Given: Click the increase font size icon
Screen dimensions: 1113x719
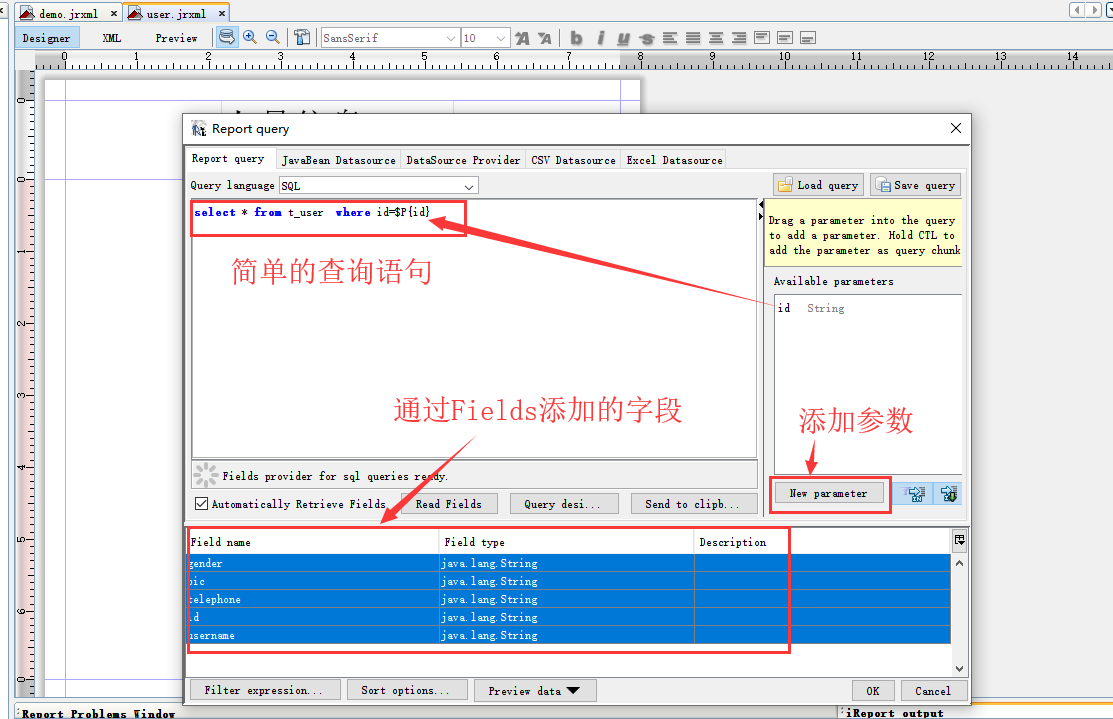Looking at the screenshot, I should (x=521, y=37).
